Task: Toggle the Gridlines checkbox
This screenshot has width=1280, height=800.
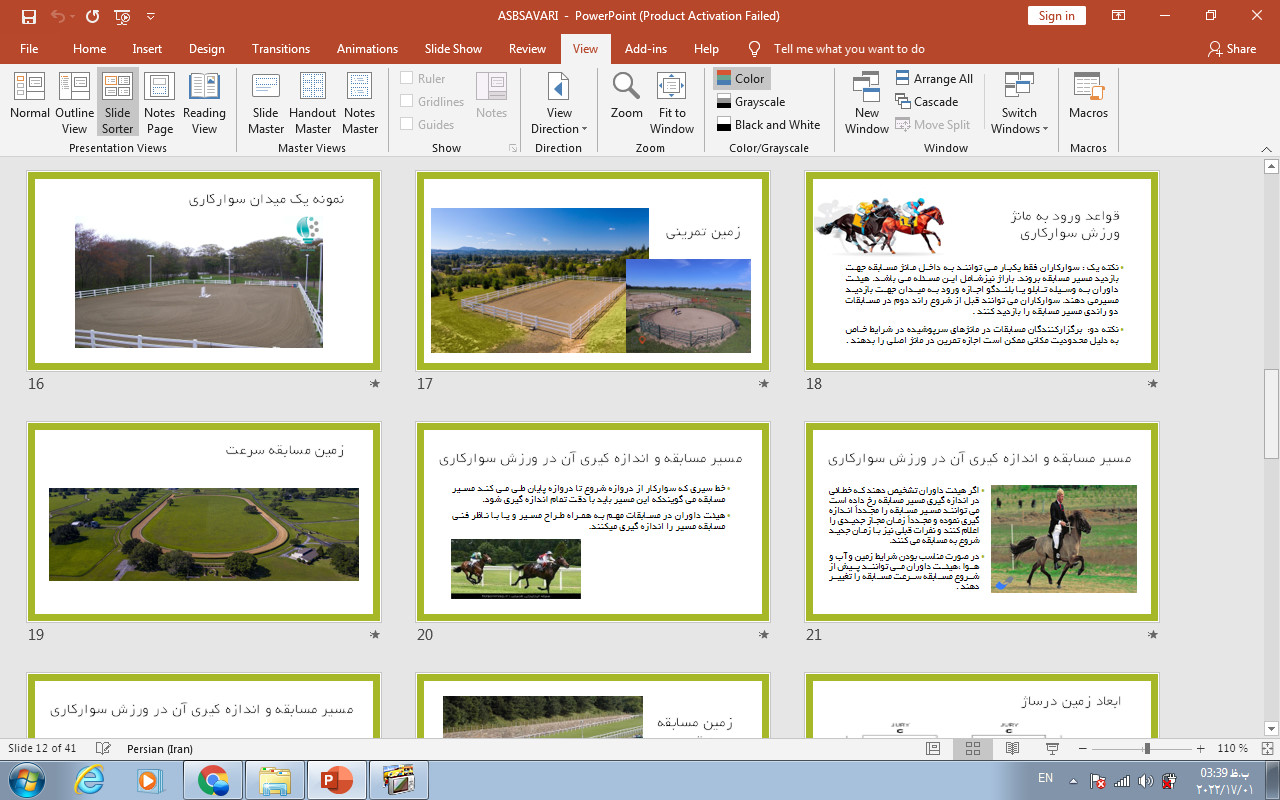Action: tap(407, 102)
